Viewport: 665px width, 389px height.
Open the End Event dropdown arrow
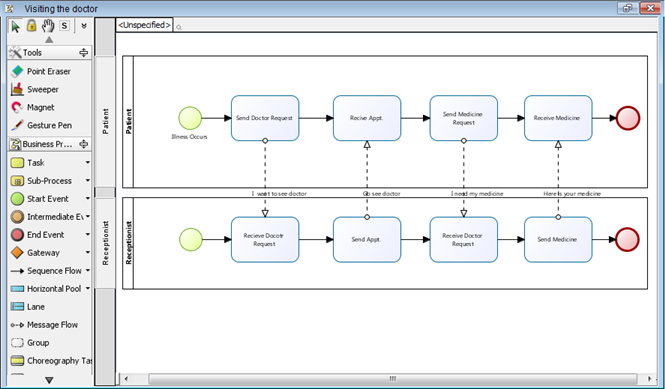[87, 234]
